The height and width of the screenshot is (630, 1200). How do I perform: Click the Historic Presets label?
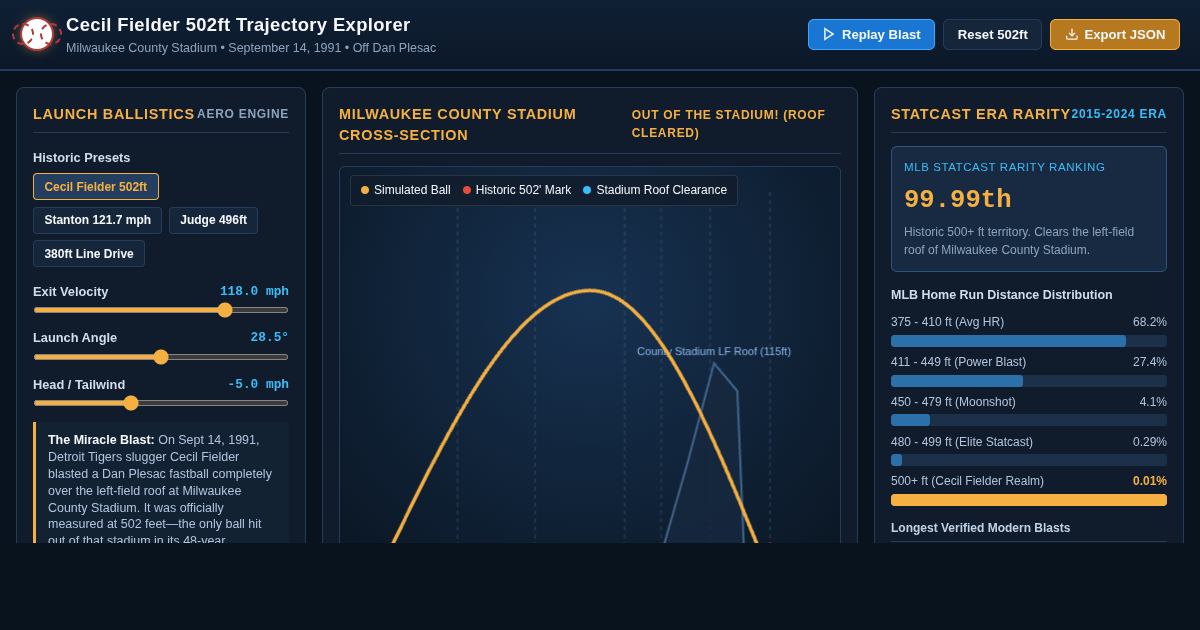click(82, 157)
